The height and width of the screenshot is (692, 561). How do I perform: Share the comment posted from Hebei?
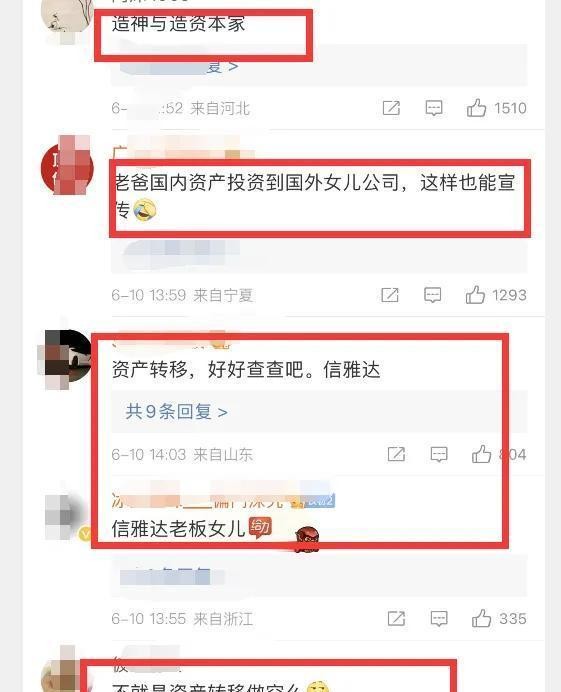tap(391, 108)
